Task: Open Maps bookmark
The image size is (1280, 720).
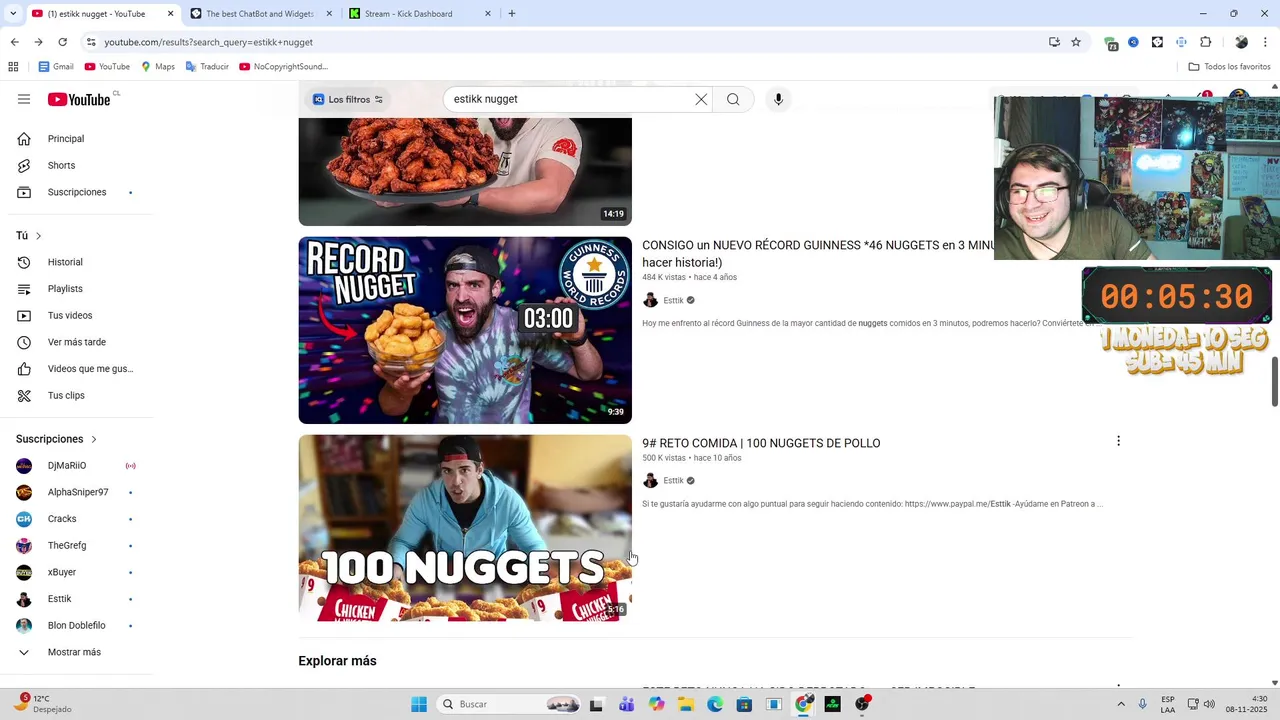Action: pyautogui.click(x=158, y=67)
